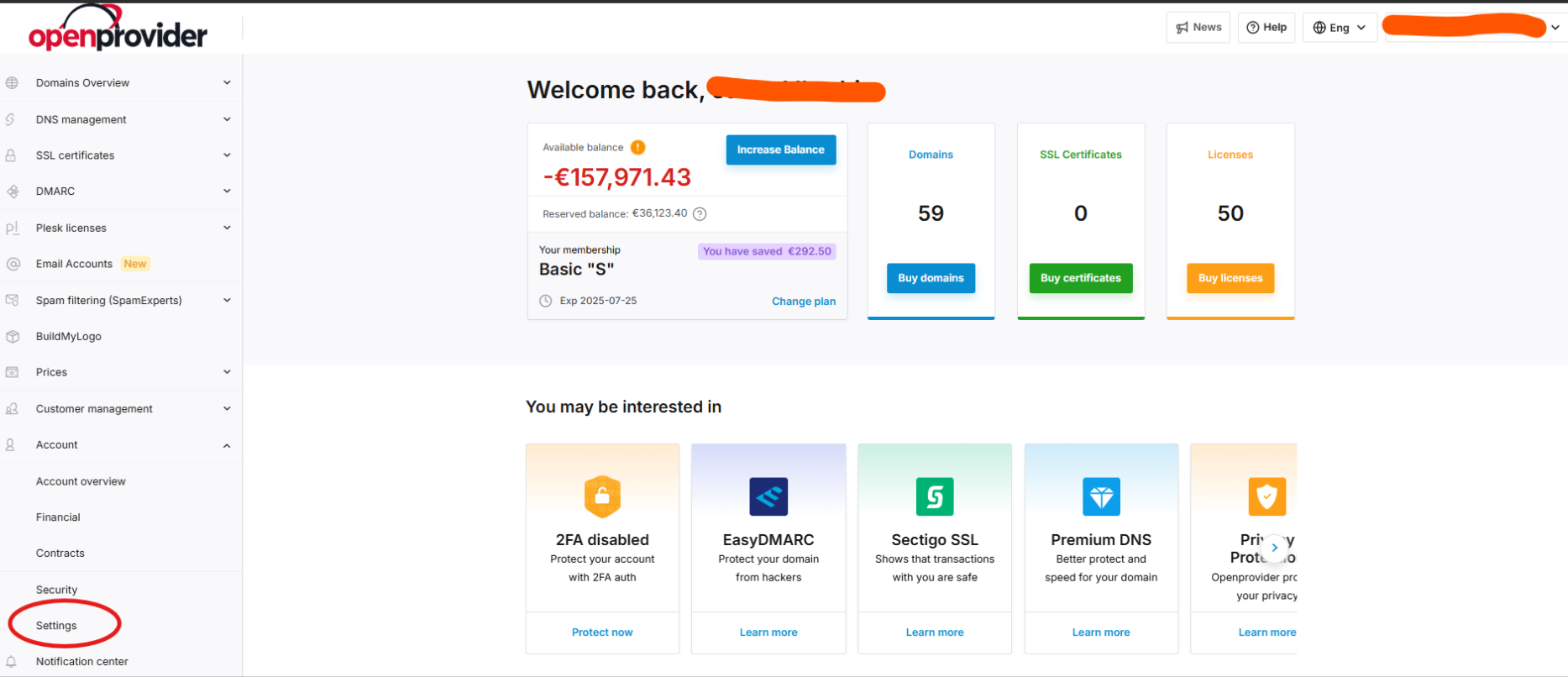Click the globe icon beside Domains Overview
This screenshot has height=677, width=1568.
point(12,83)
